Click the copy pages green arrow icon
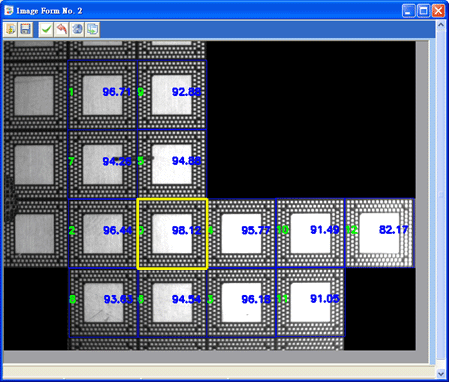449x382 pixels. 92,29
